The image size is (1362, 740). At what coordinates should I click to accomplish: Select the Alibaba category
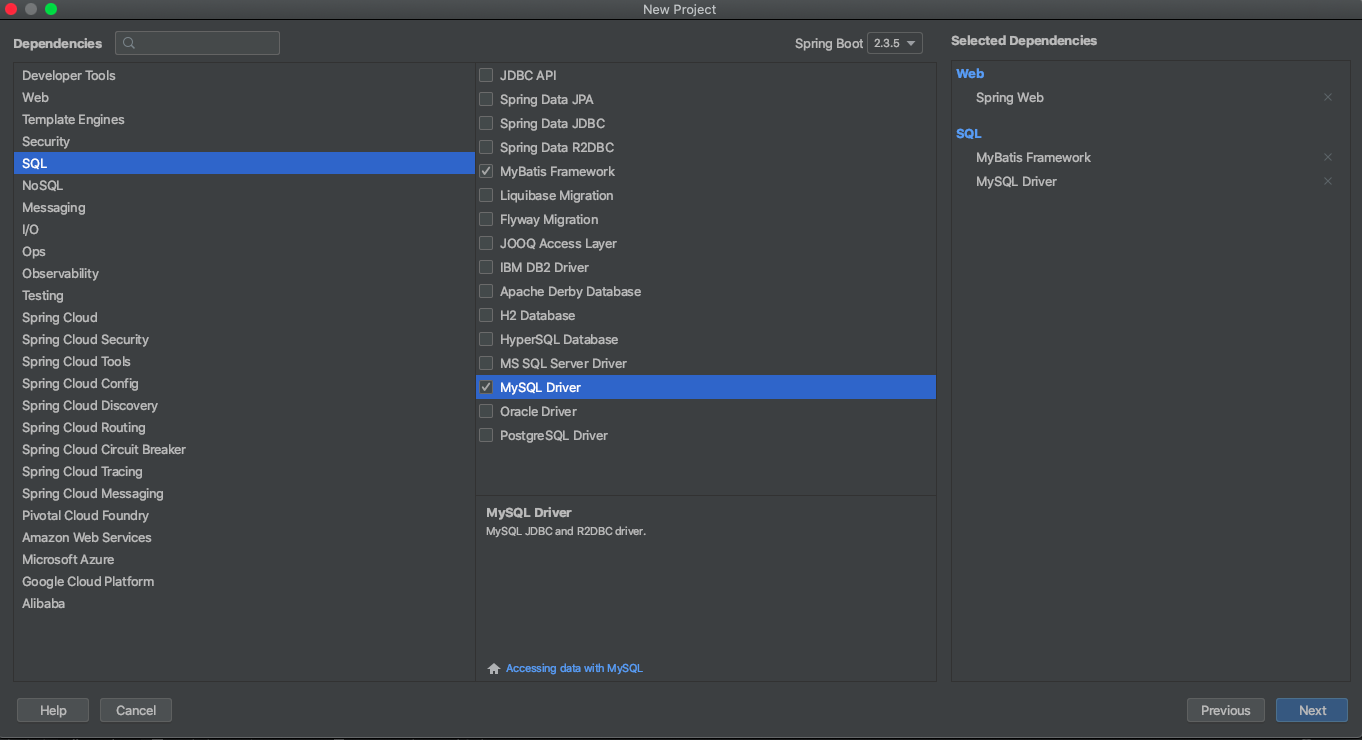click(x=244, y=604)
